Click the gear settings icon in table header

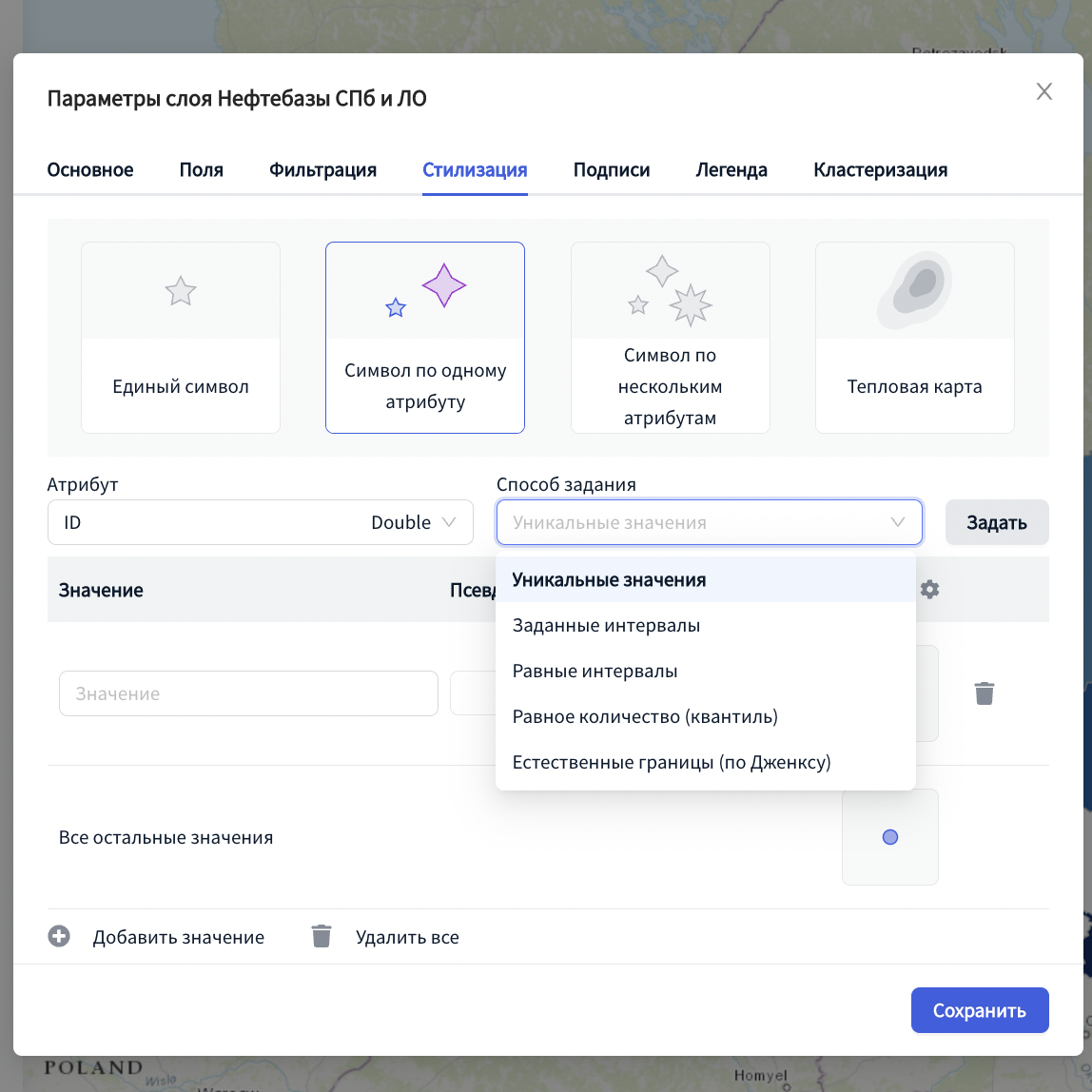[929, 590]
